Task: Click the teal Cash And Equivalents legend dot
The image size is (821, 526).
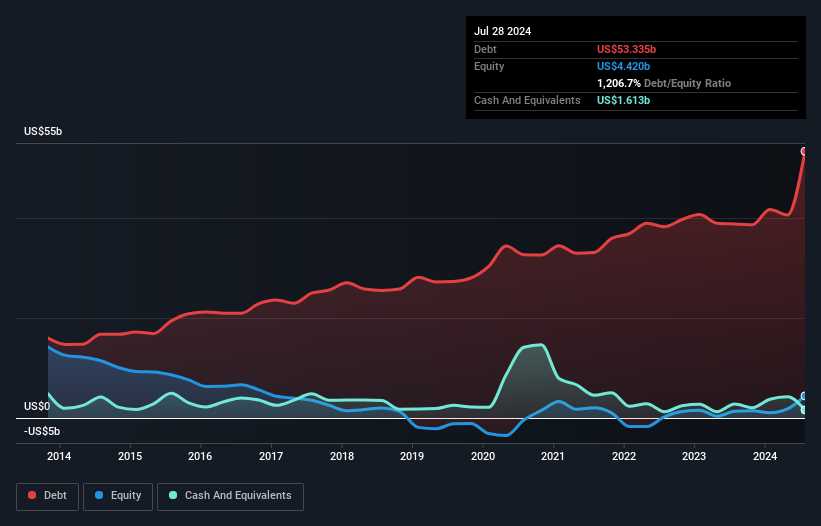Action: pyautogui.click(x=173, y=495)
